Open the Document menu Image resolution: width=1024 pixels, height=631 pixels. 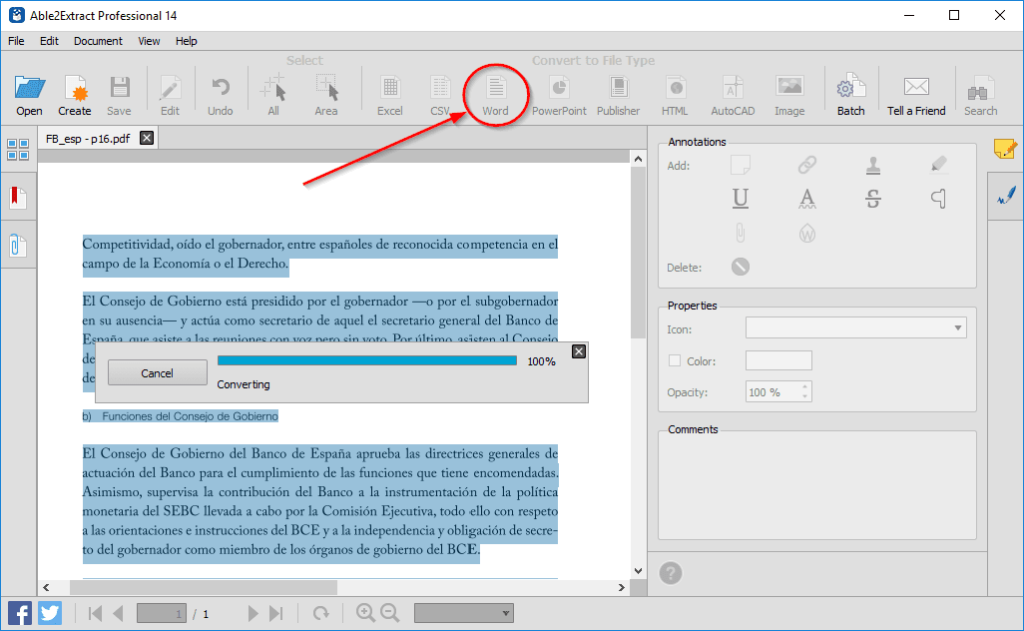[x=97, y=41]
